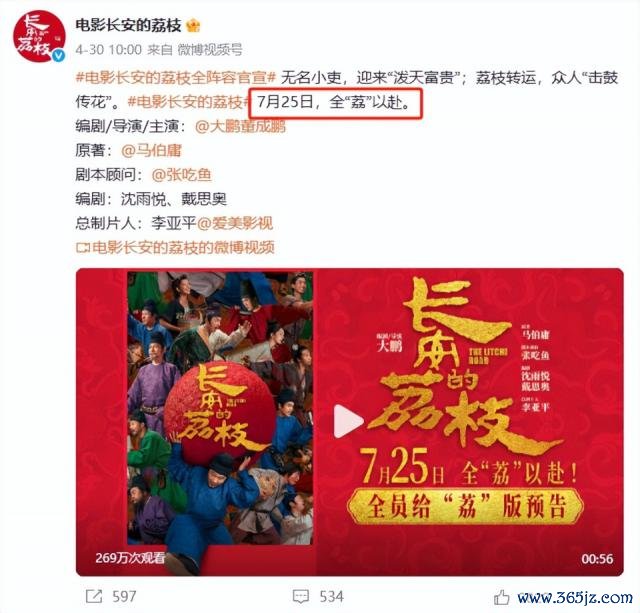Screen dimensions: 640x613
Task: Visit @张吃鱼 mention link
Action: pyautogui.click(x=181, y=175)
